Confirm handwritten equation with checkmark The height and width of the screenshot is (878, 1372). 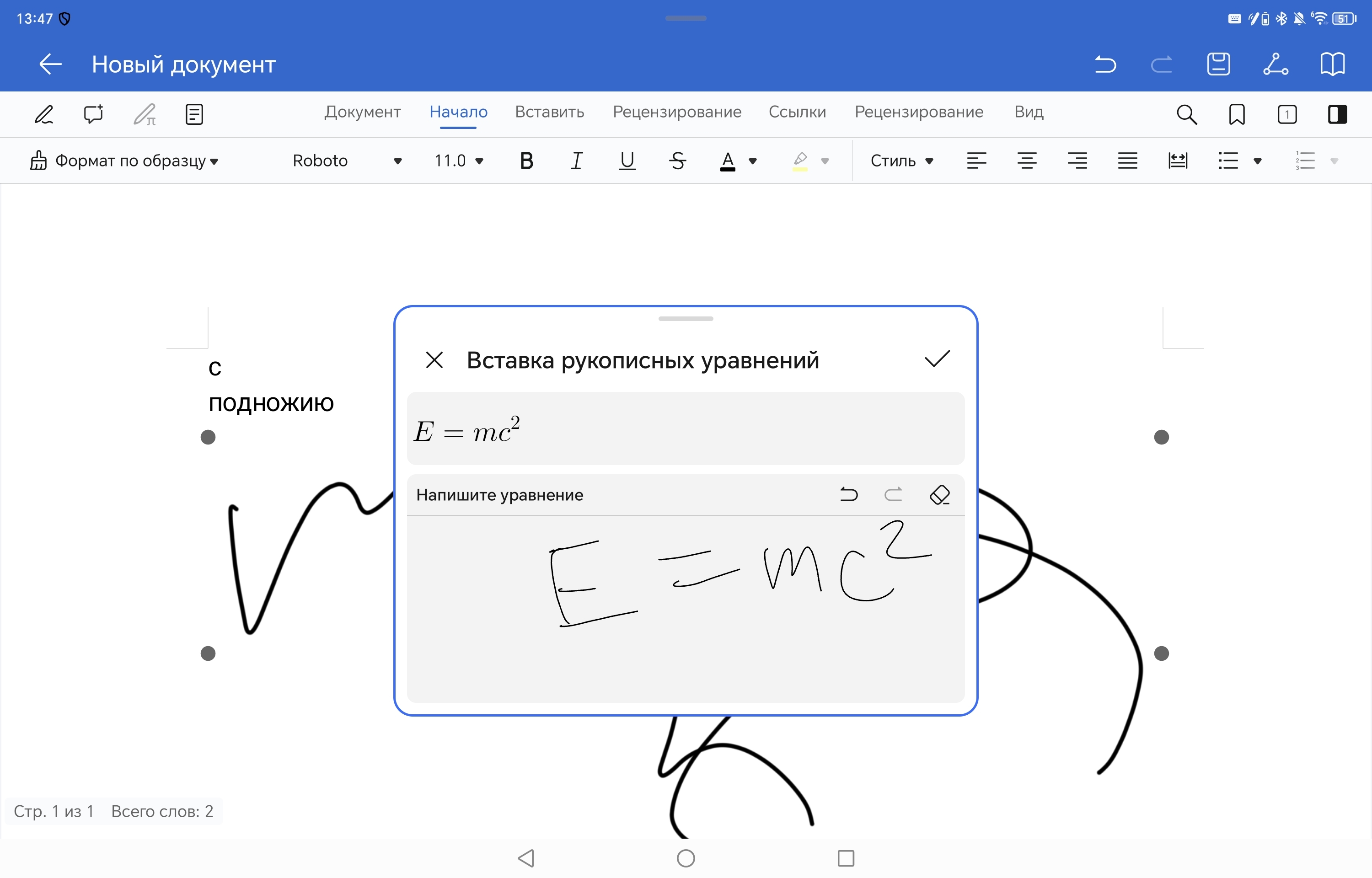[937, 359]
